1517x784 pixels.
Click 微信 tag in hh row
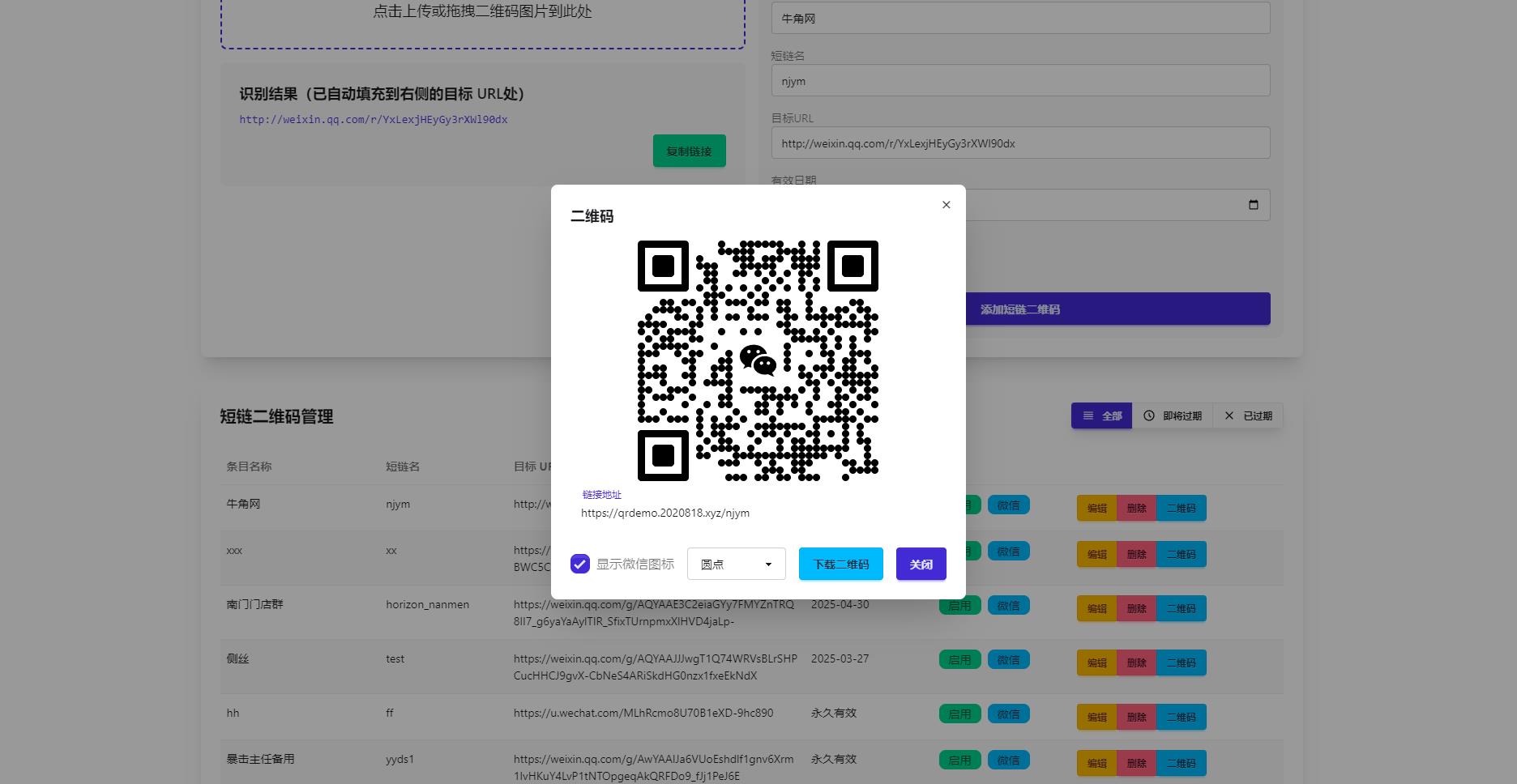(1008, 714)
